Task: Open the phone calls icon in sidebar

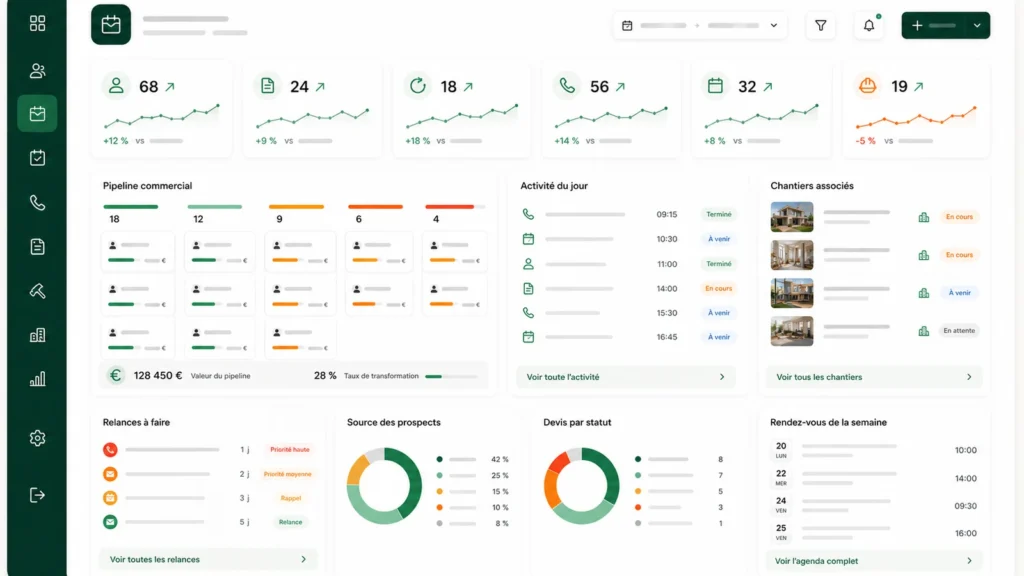Action: click(x=37, y=202)
